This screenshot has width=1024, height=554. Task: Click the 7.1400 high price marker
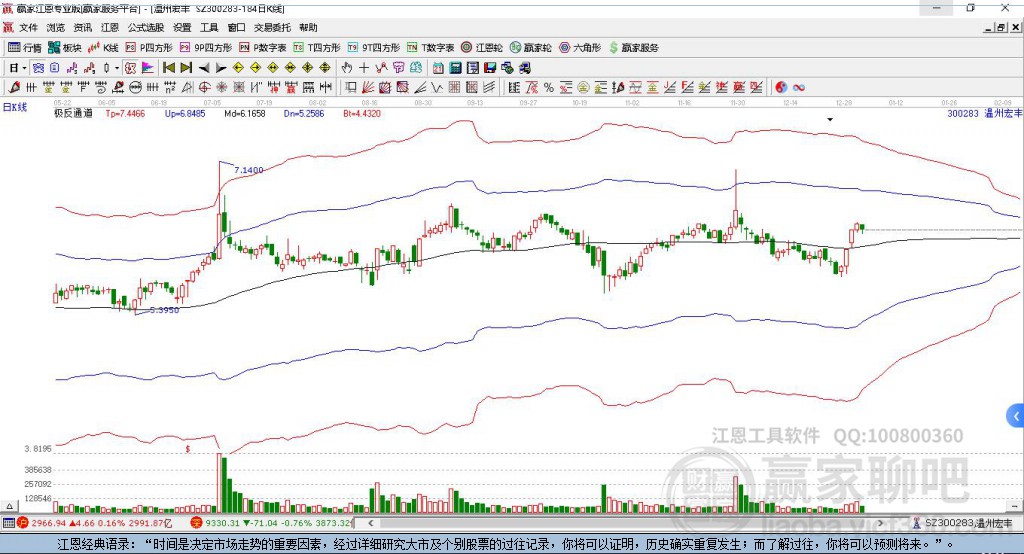(249, 171)
